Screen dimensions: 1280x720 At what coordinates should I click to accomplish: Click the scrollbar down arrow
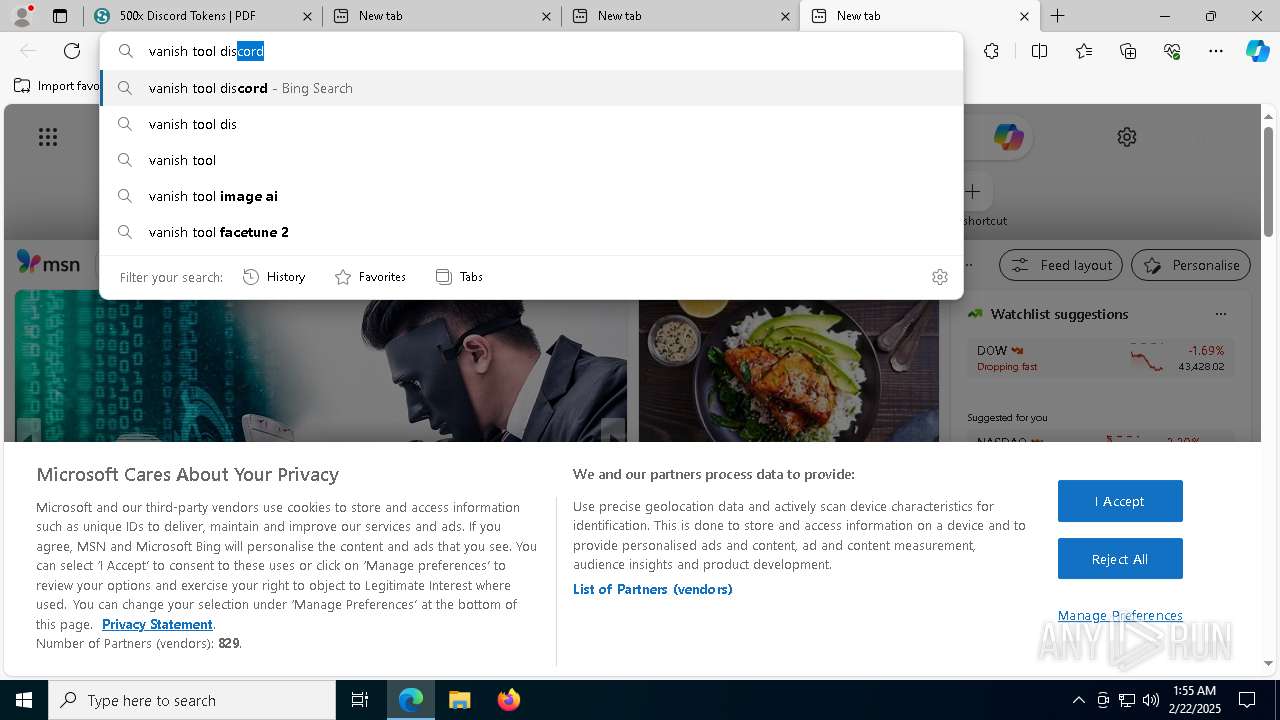1268,663
